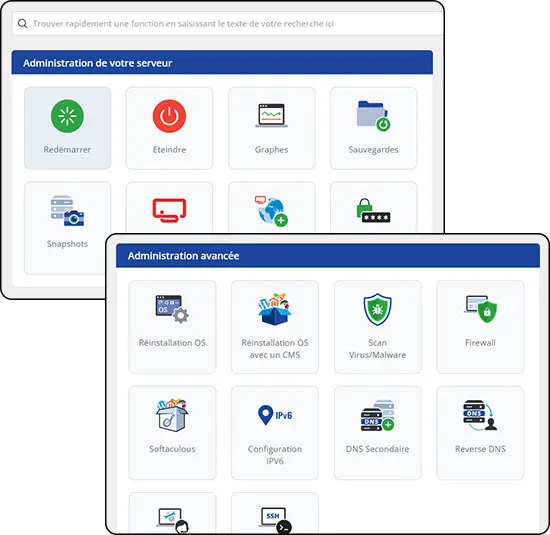Open the Sauvegardes folder icon

[x=374, y=116]
